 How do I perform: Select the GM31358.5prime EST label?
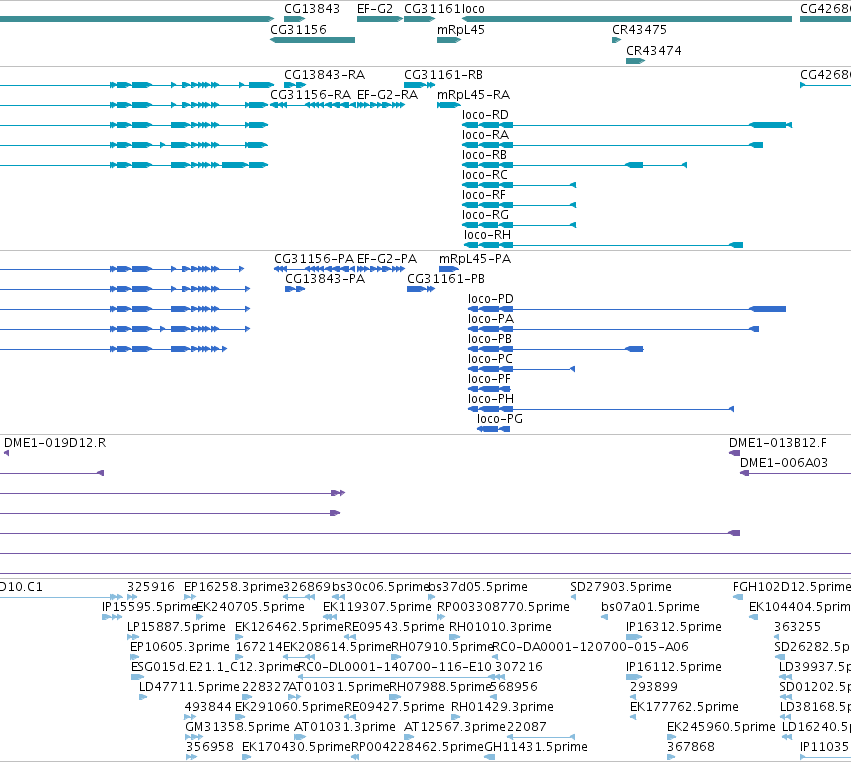[237, 727]
